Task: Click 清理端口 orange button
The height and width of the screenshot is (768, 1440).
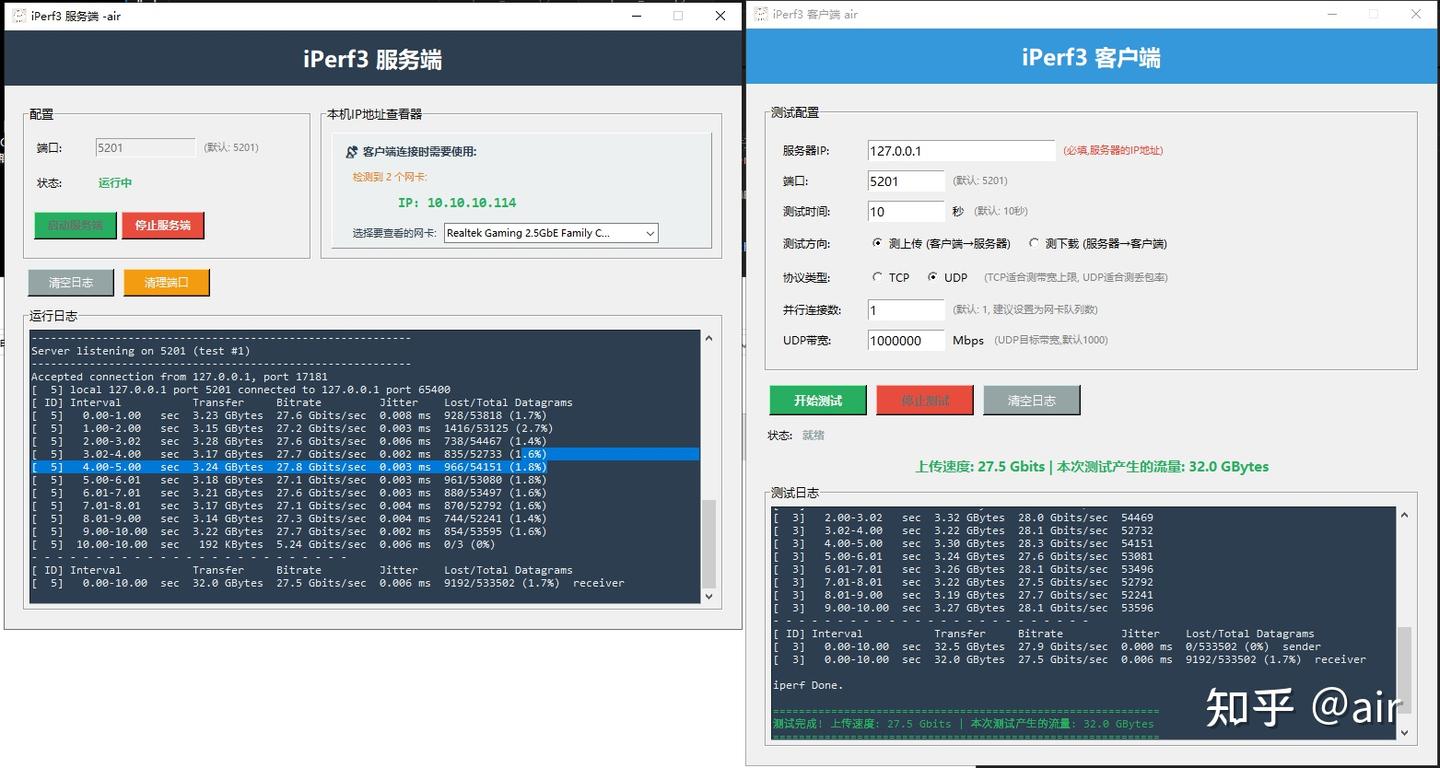Action: 166,282
